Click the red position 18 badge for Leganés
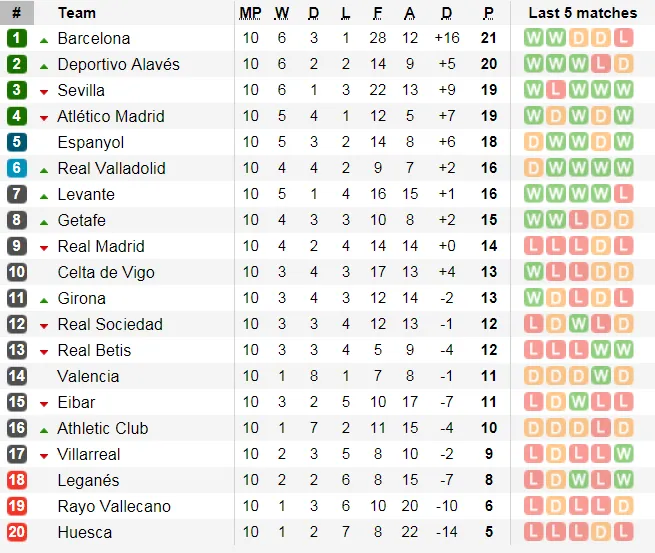 point(17,480)
